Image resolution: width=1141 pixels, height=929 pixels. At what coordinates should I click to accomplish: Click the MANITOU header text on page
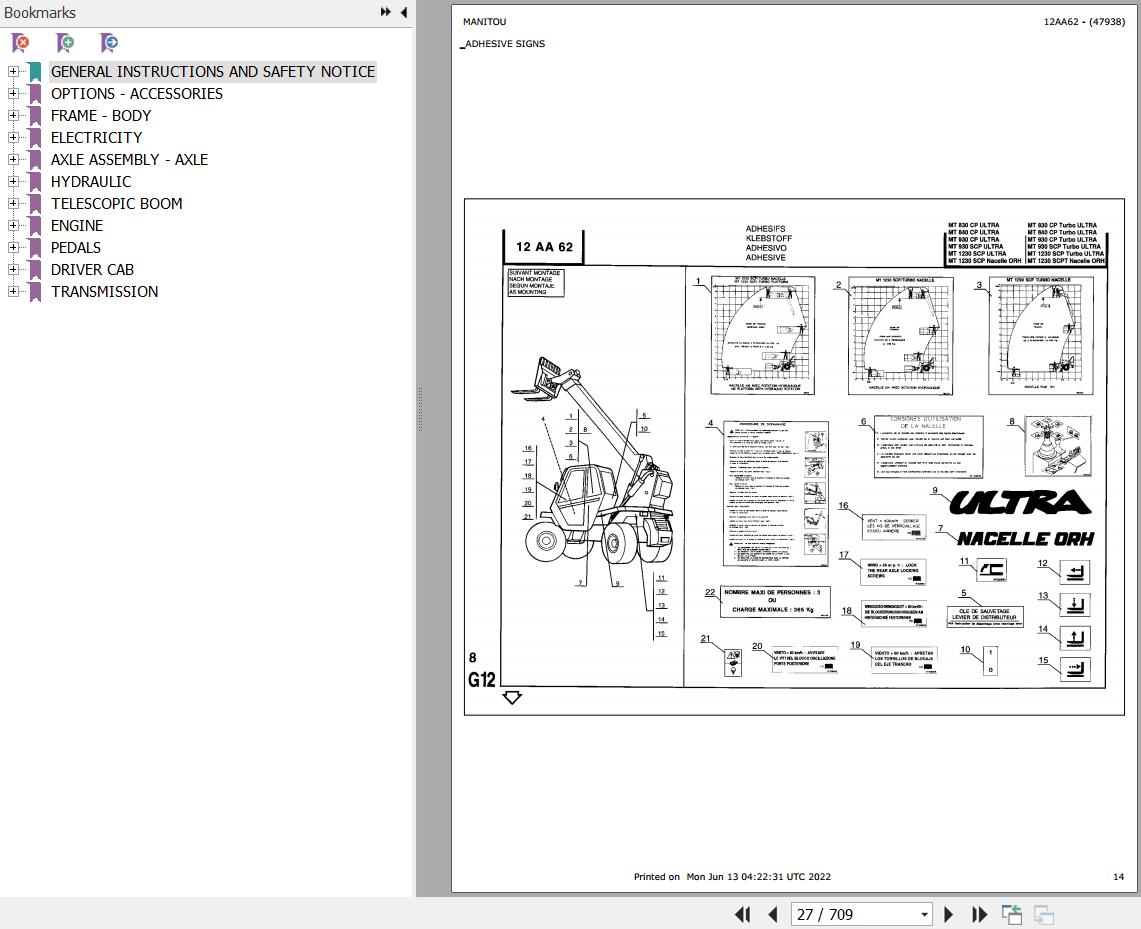pos(485,22)
